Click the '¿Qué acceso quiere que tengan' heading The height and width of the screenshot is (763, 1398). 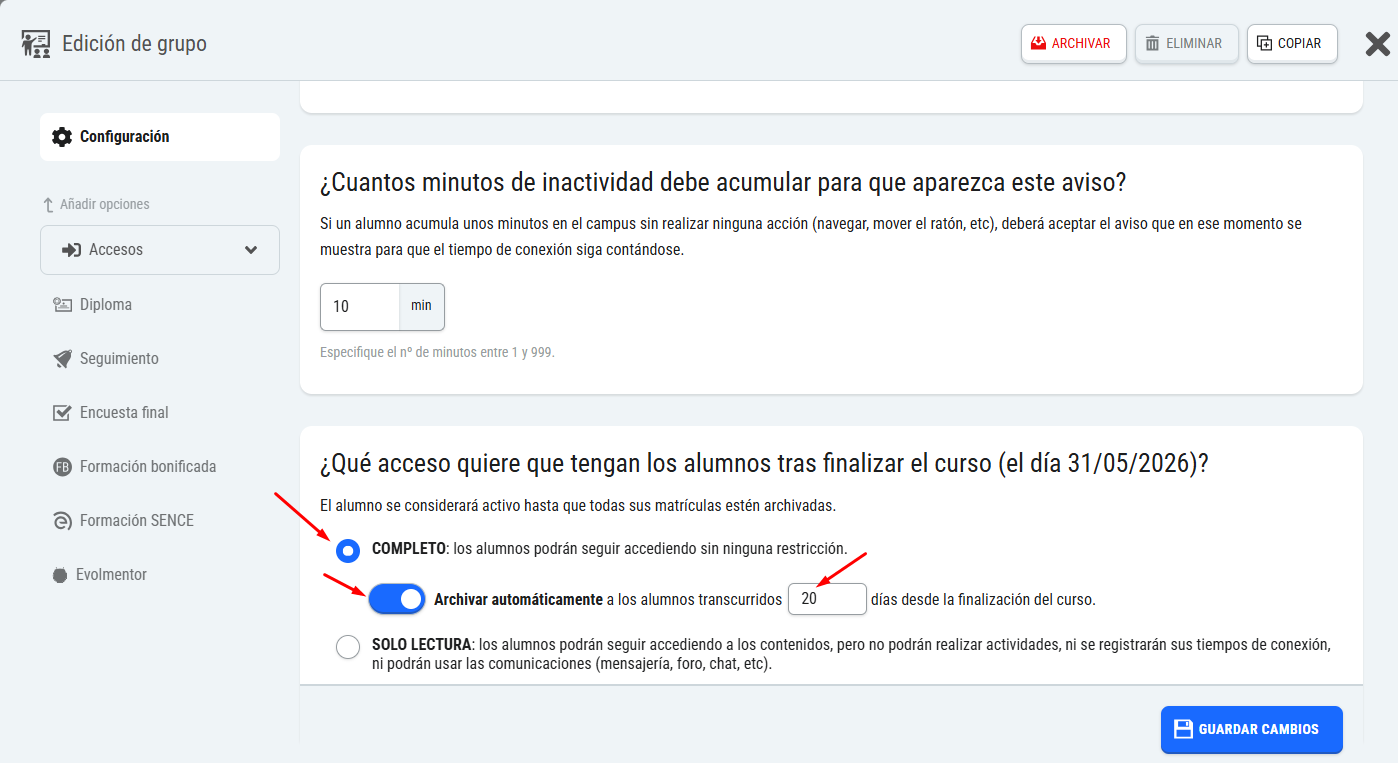(764, 464)
